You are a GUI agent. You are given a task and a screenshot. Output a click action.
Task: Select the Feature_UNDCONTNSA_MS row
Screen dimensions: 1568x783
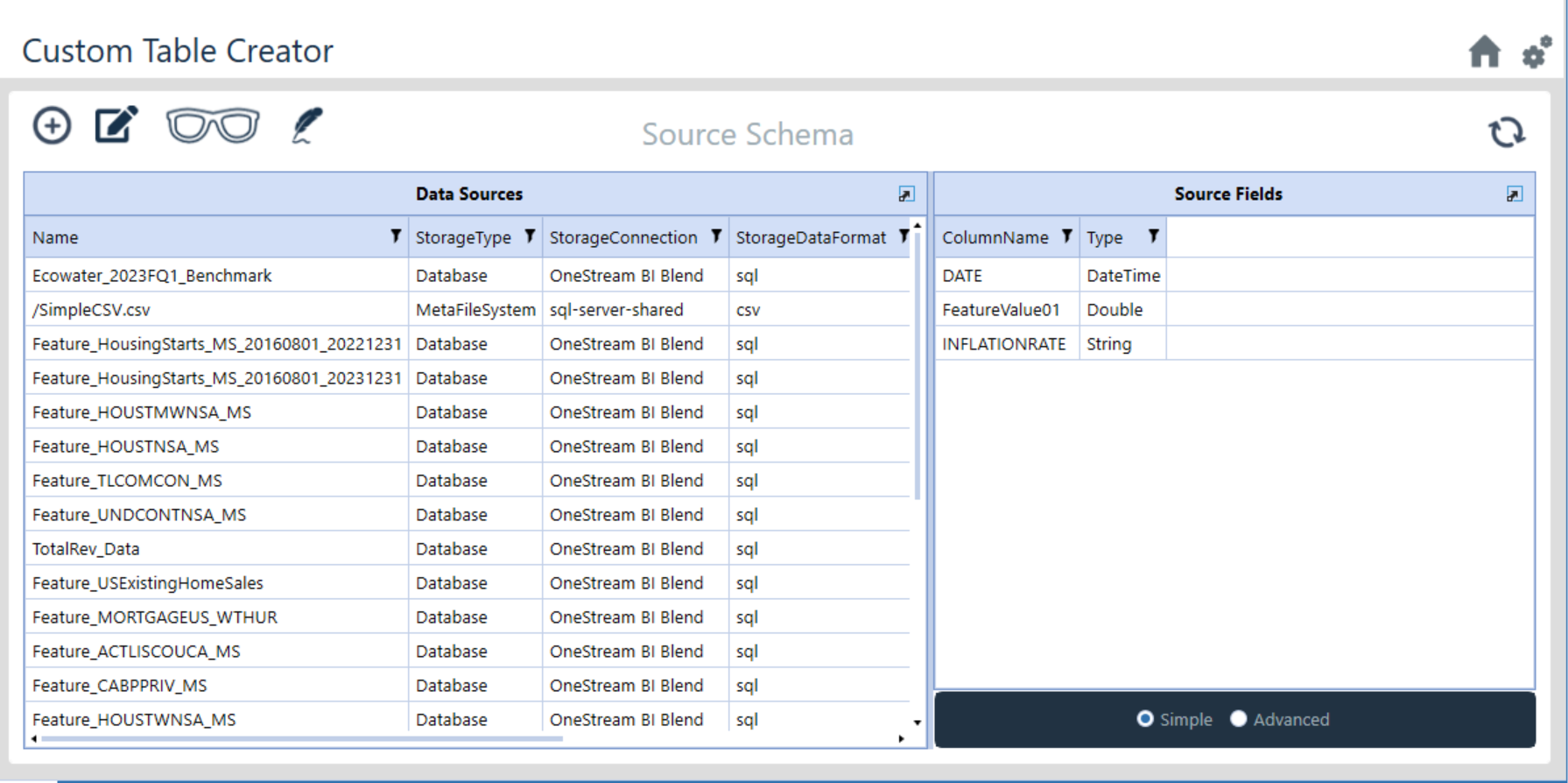[x=468, y=514]
